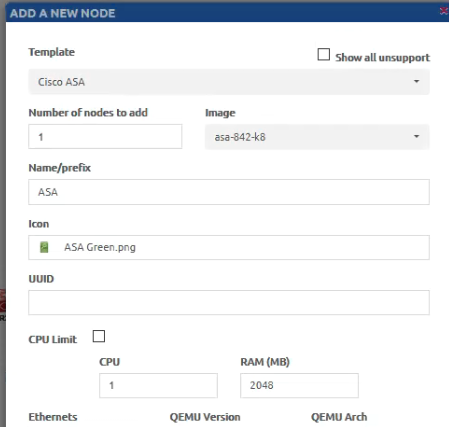
Task: Click the Number of nodes to add field
Action: (x=105, y=137)
